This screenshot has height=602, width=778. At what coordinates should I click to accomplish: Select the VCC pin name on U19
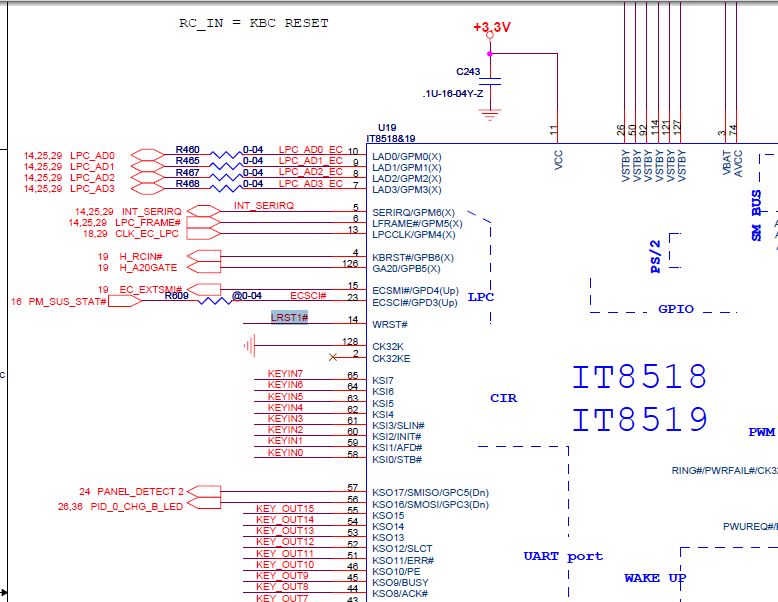click(x=558, y=160)
